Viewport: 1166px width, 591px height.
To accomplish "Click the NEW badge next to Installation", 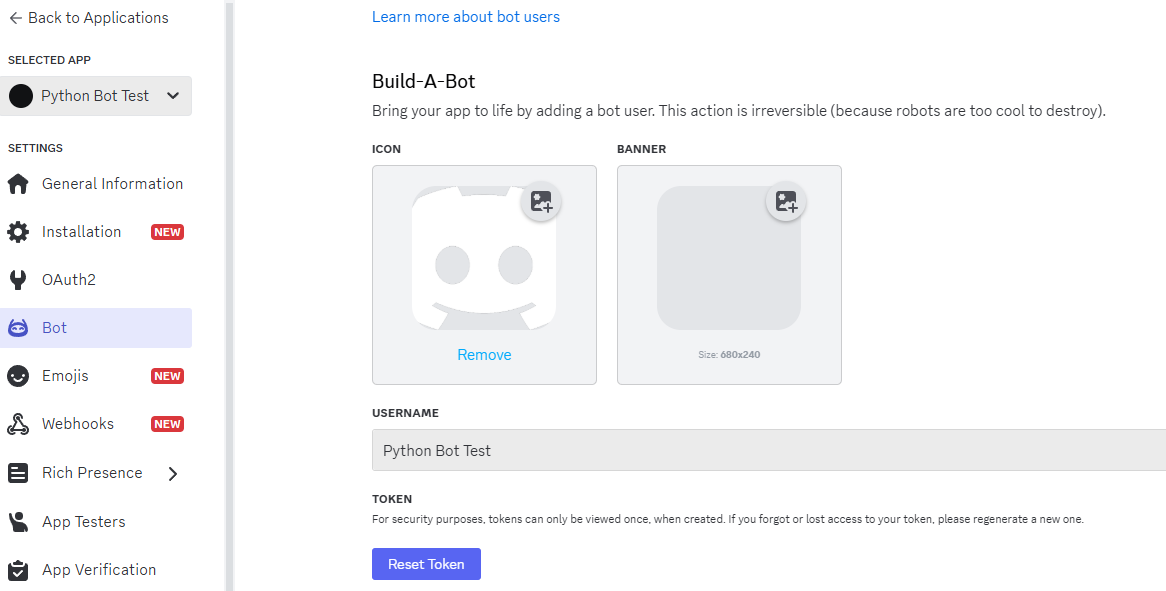I will 167,232.
